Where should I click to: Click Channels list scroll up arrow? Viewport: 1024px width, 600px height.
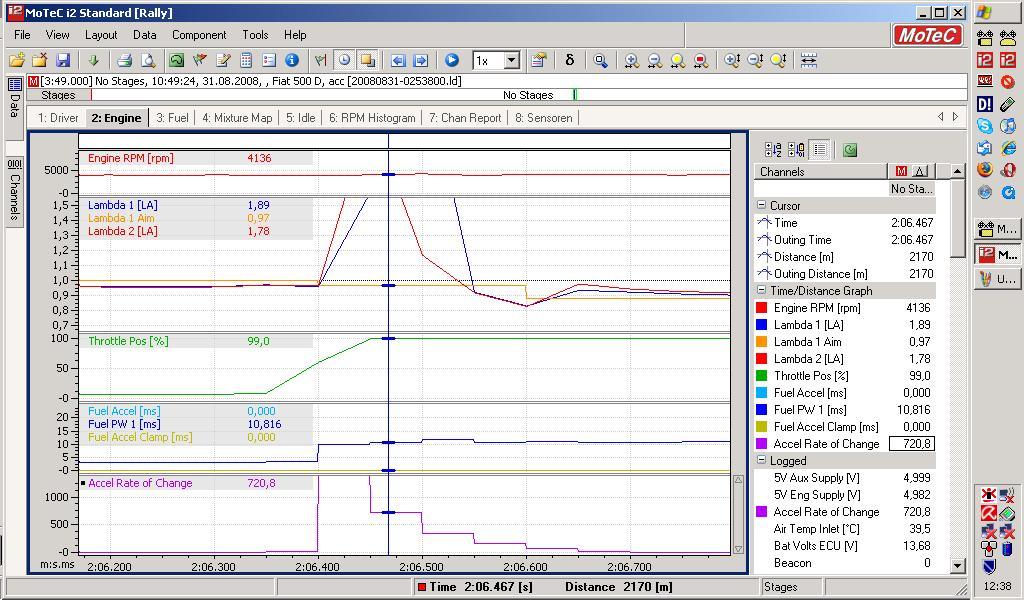tap(957, 171)
